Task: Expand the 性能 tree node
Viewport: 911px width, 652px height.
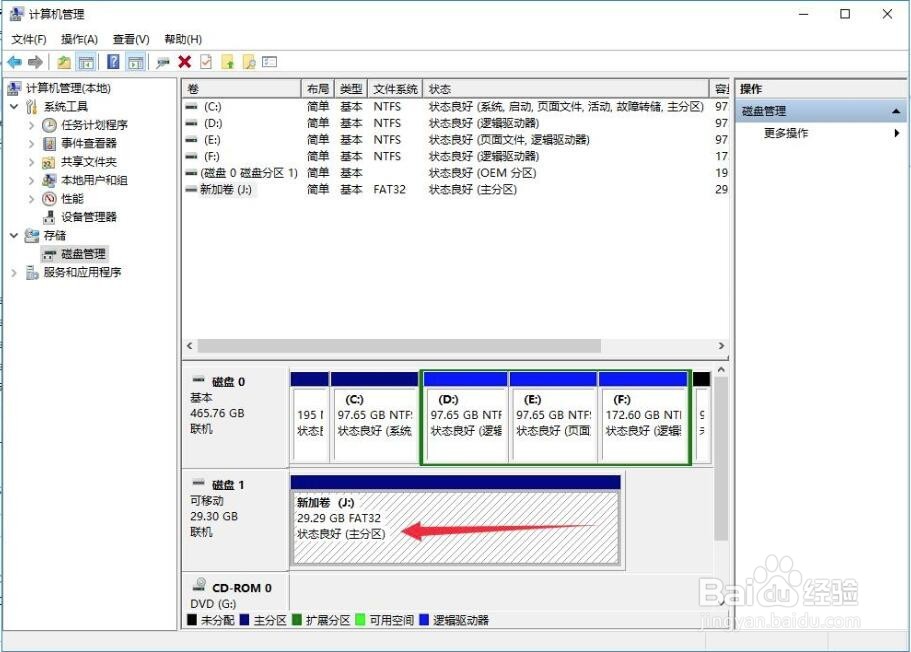Action: click(31, 199)
